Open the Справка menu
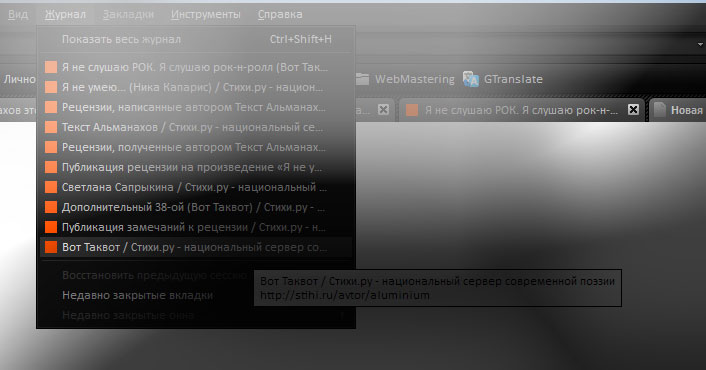 tap(280, 14)
